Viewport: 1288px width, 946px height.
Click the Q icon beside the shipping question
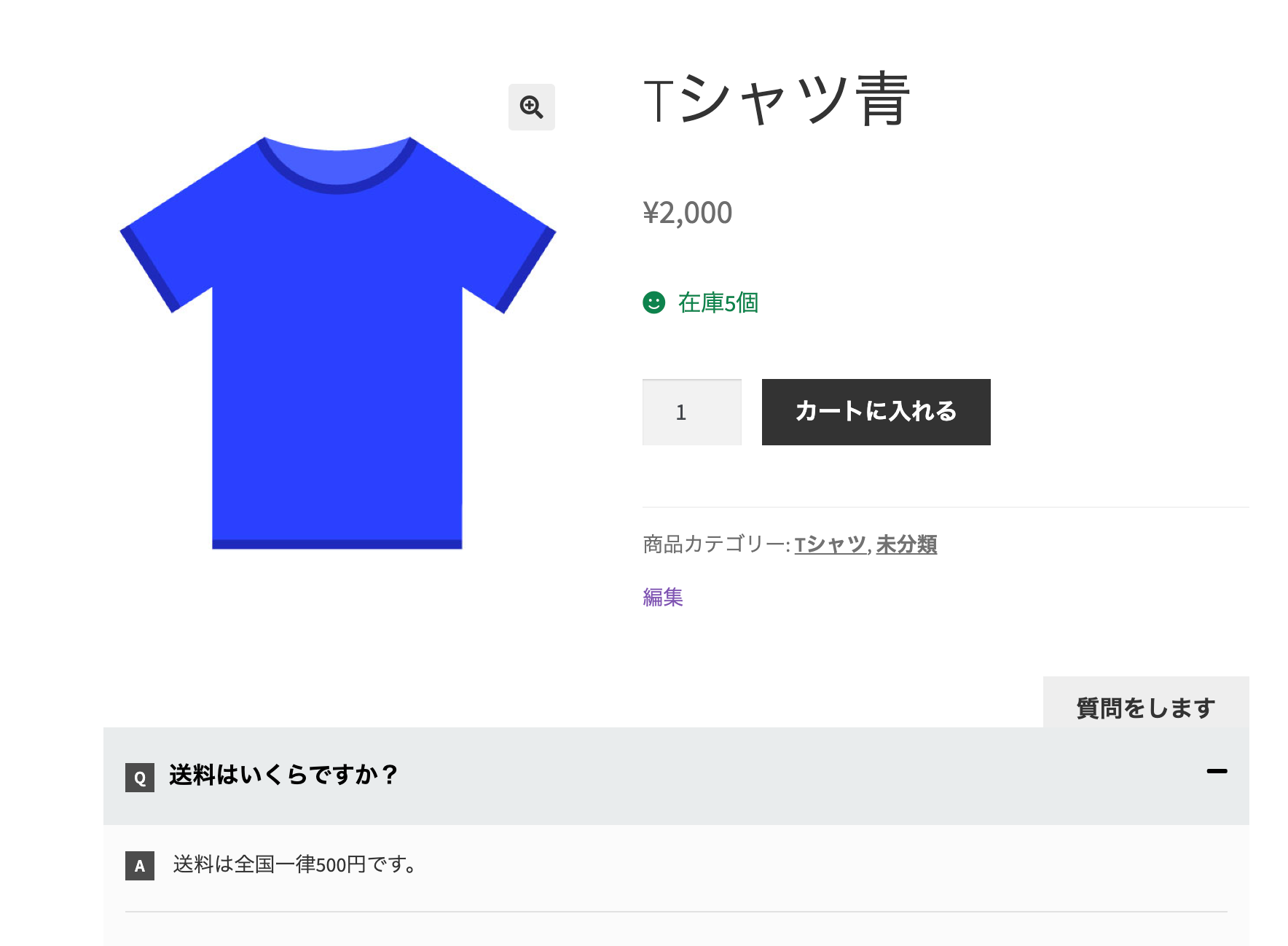pyautogui.click(x=140, y=778)
